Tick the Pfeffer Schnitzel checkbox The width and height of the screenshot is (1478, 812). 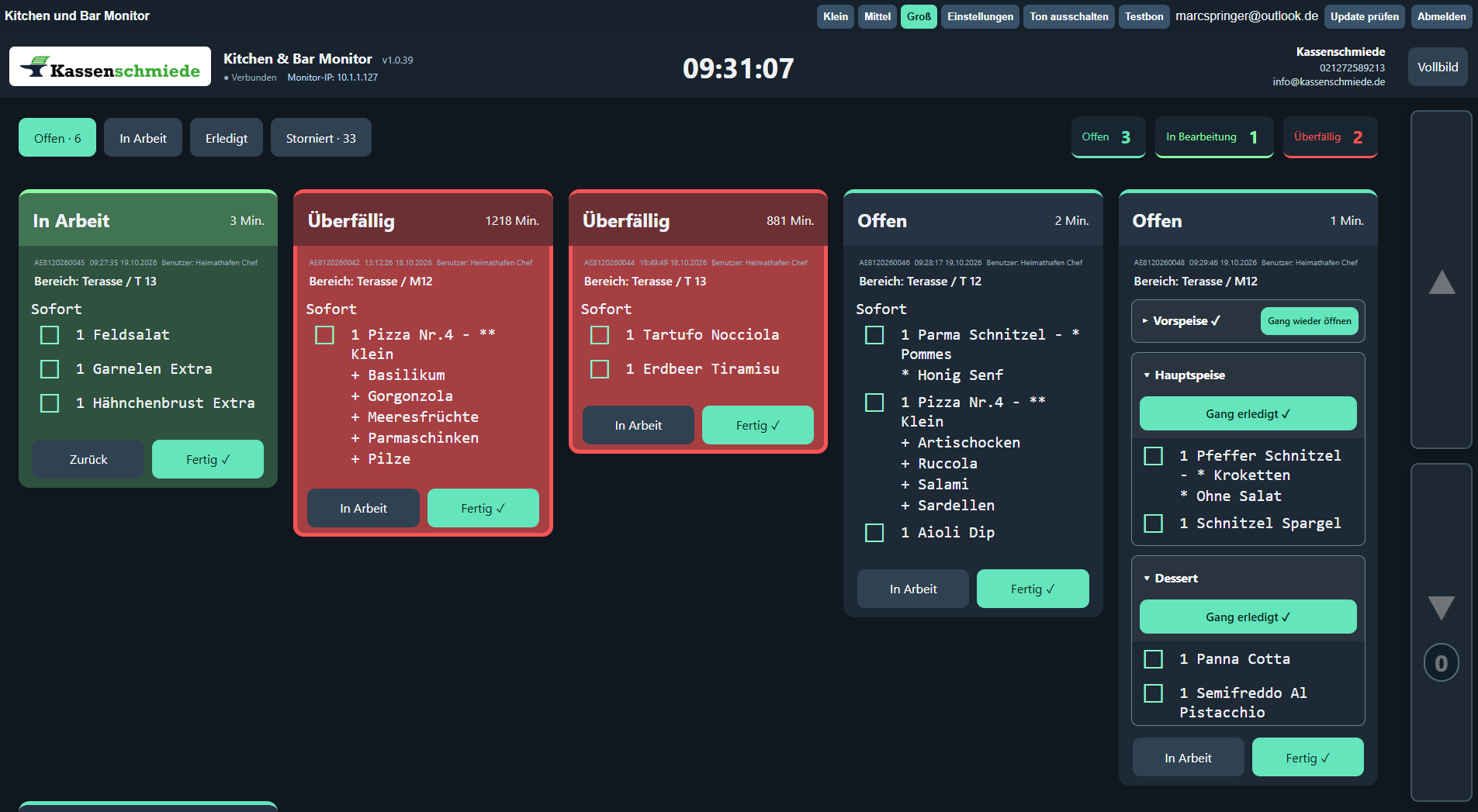[1154, 456]
